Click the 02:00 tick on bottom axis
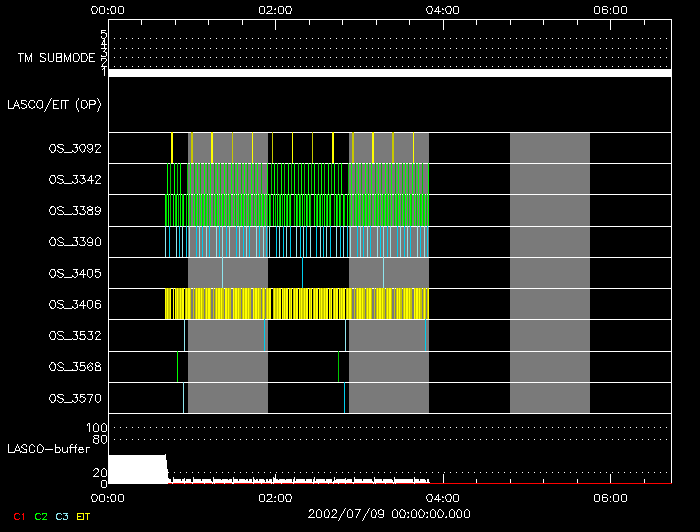700x532 pixels. click(275, 497)
